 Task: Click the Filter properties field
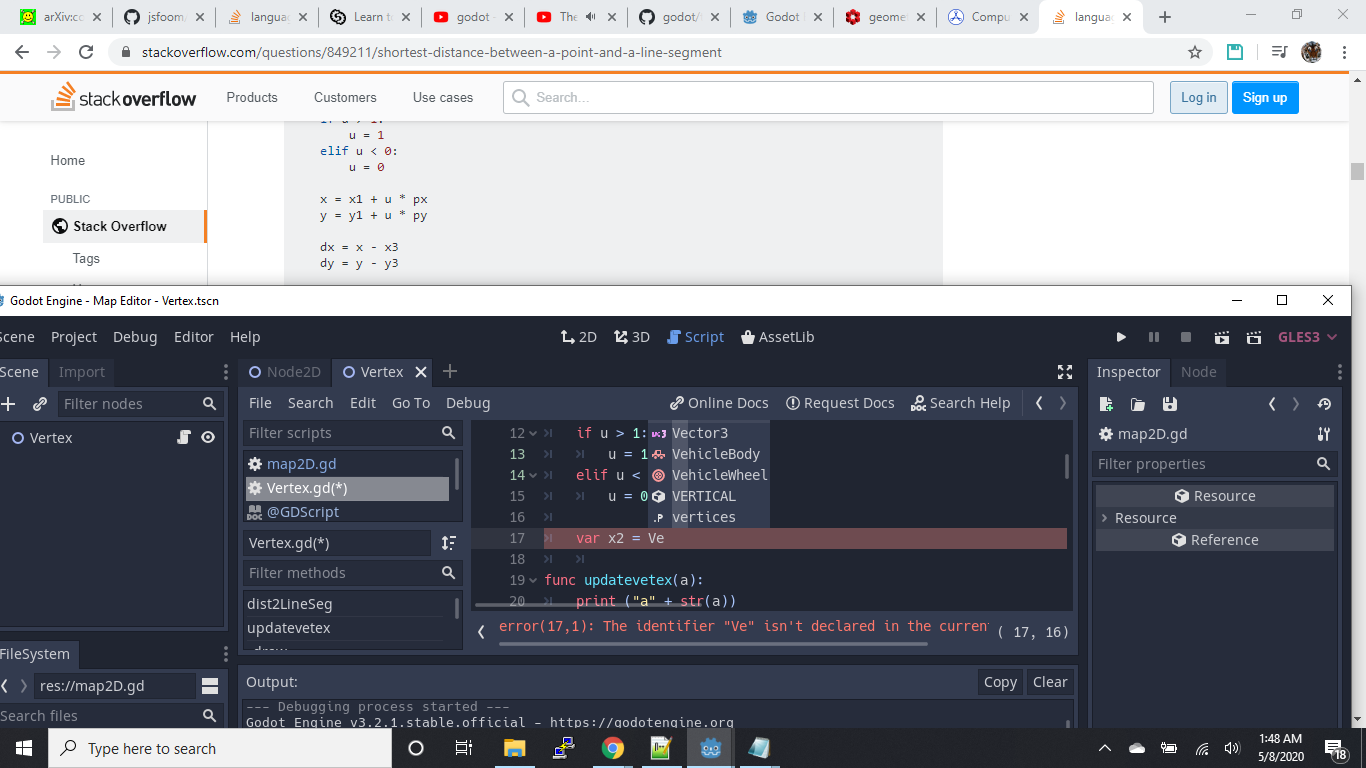tap(1213, 464)
